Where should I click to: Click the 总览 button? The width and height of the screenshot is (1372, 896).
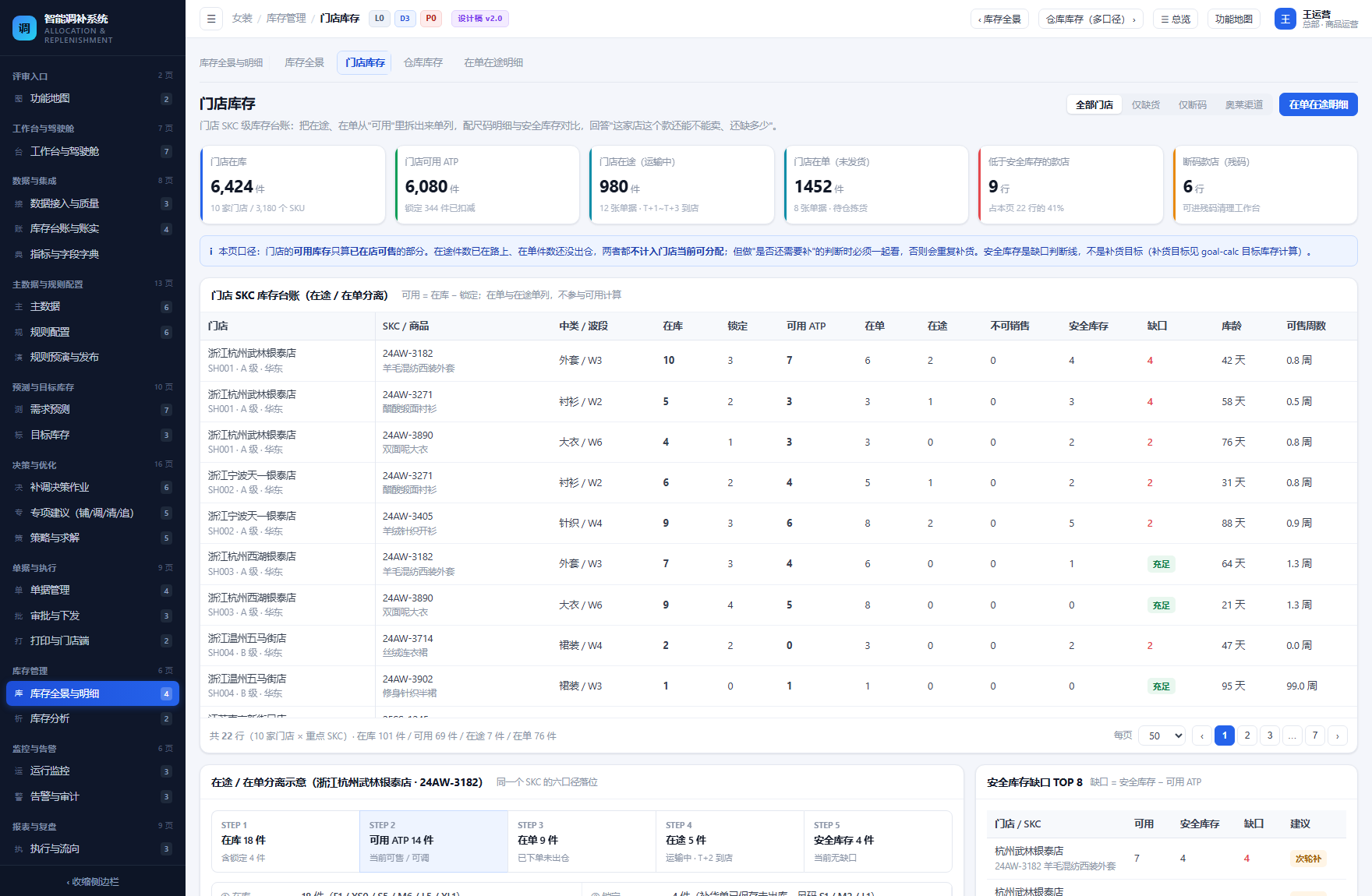1175,19
